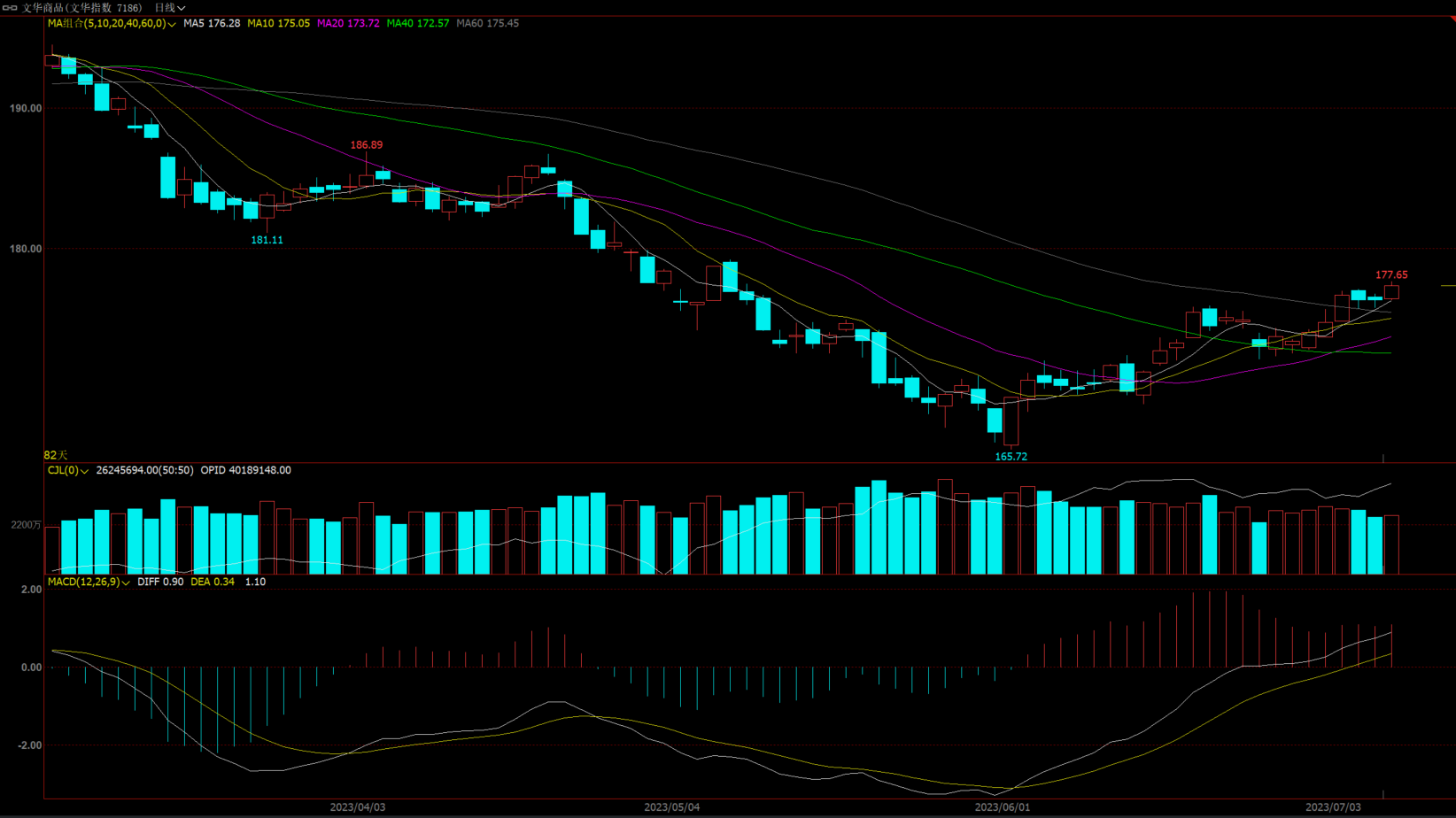Open the 日线 period dropdown
The width and height of the screenshot is (1456, 818).
coord(170,8)
